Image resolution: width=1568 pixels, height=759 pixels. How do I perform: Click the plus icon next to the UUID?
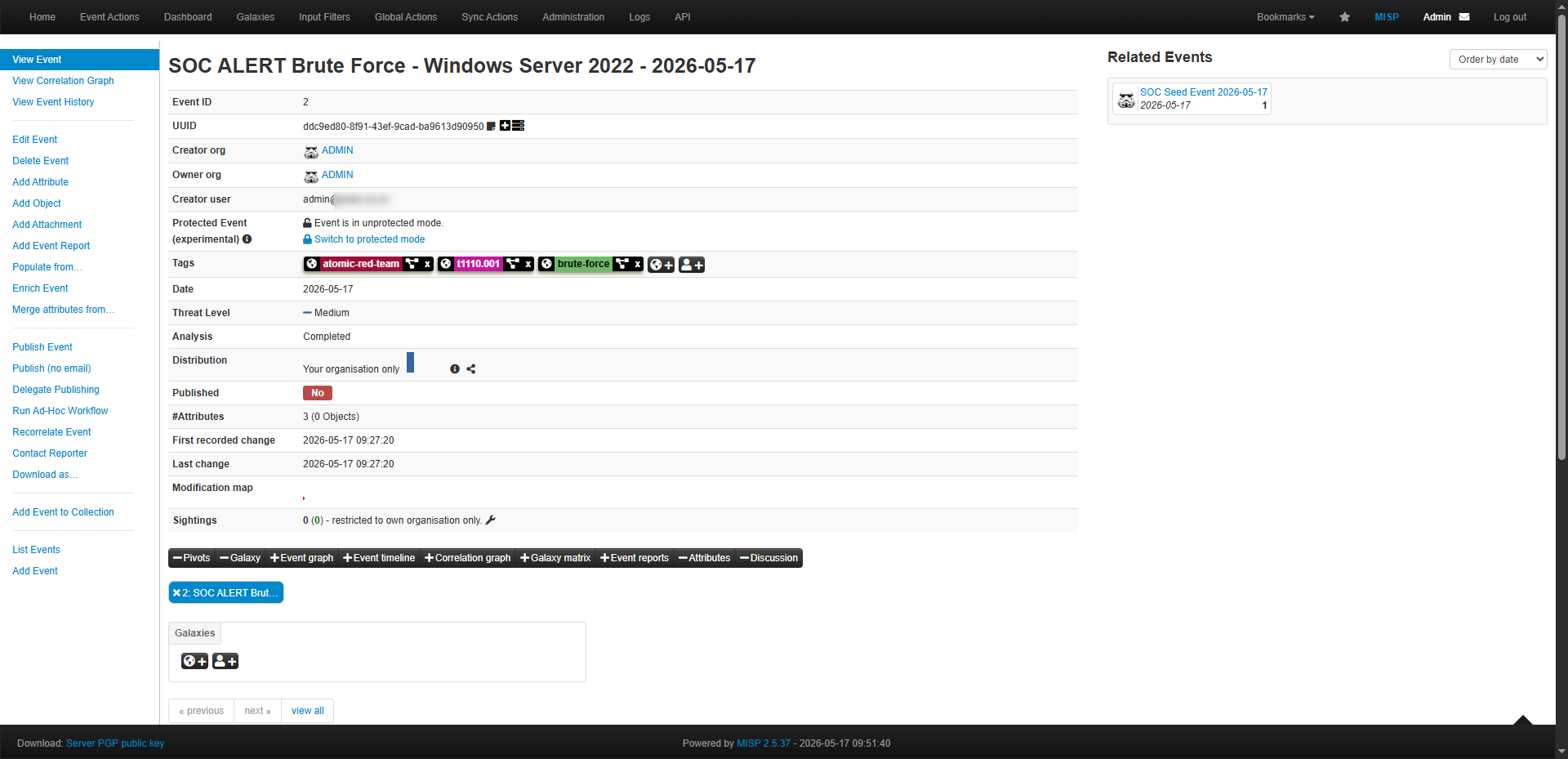point(505,126)
